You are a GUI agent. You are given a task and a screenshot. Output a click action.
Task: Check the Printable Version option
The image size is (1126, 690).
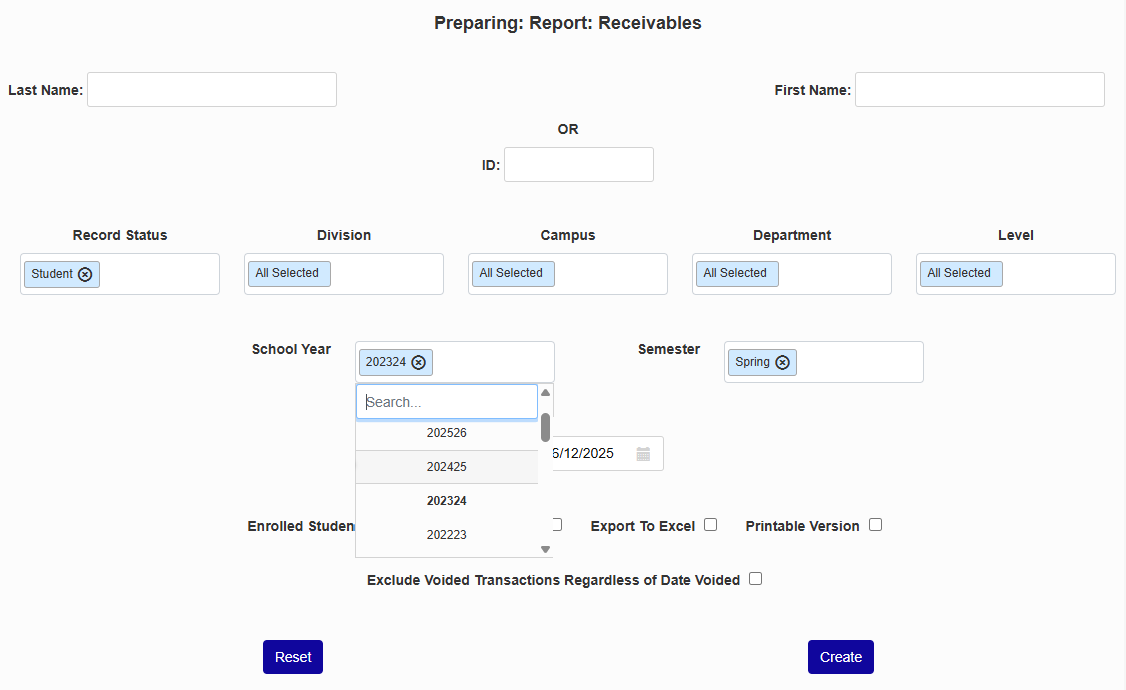click(875, 524)
